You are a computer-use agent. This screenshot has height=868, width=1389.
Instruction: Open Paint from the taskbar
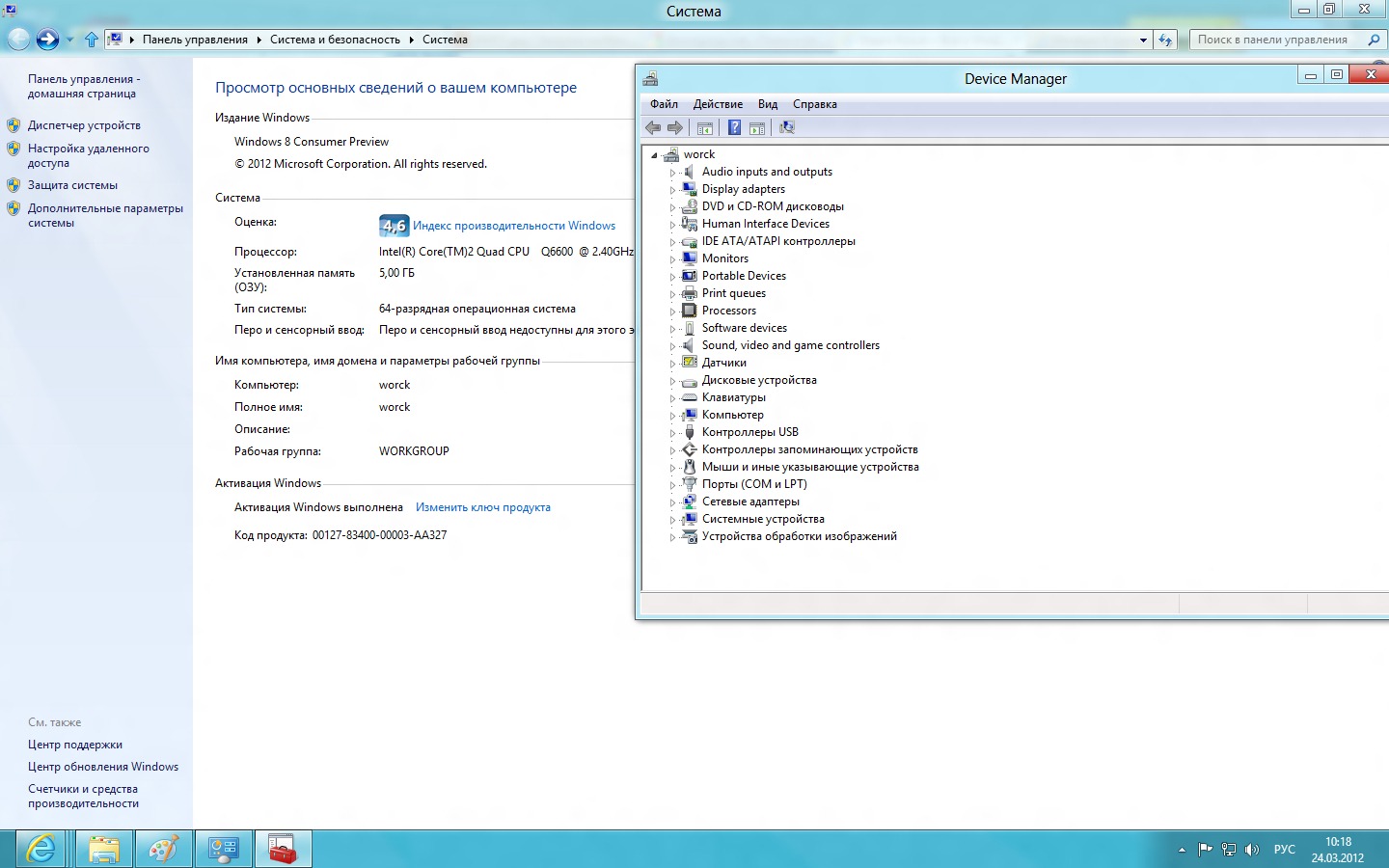163,849
